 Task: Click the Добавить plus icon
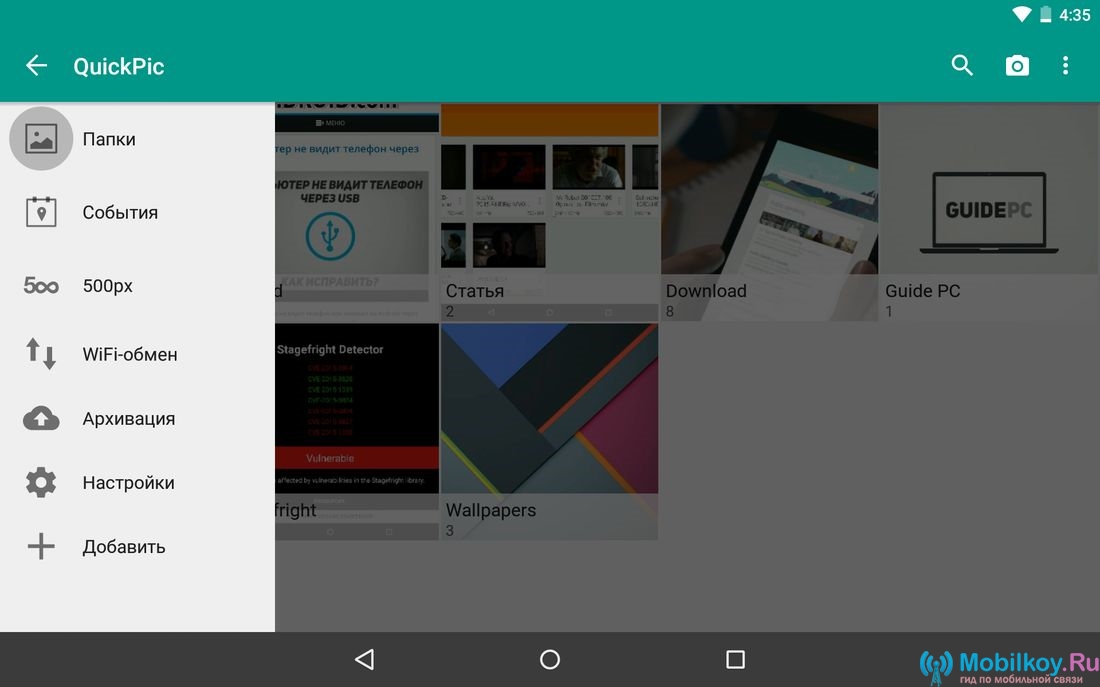click(41, 547)
